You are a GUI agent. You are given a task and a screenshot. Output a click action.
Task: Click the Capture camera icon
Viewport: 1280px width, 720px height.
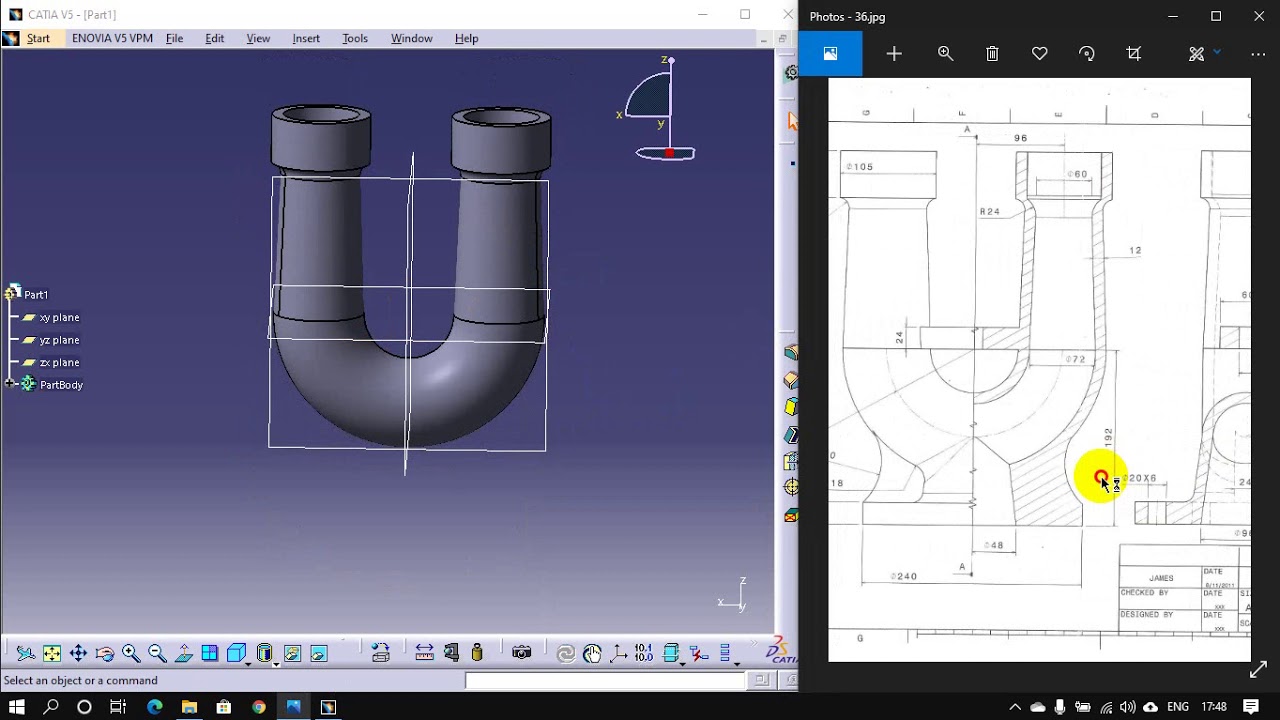coord(521,653)
